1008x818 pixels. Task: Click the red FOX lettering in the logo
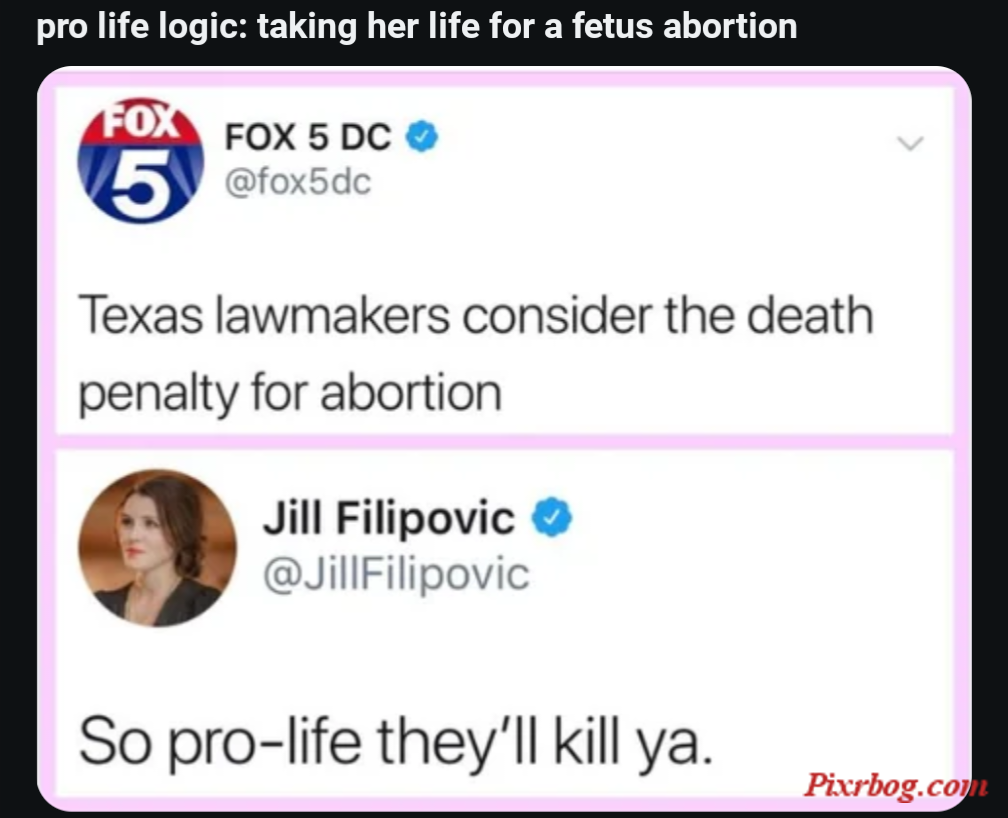click(141, 121)
